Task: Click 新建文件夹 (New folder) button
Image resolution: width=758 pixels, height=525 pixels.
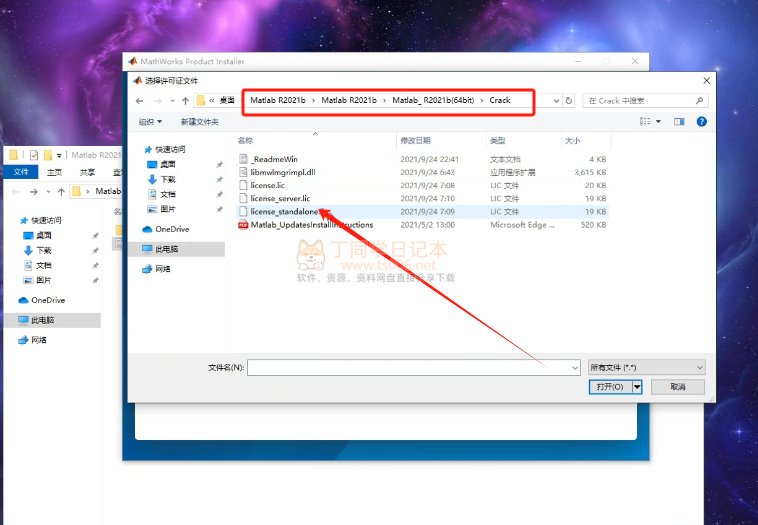Action: click(200, 122)
